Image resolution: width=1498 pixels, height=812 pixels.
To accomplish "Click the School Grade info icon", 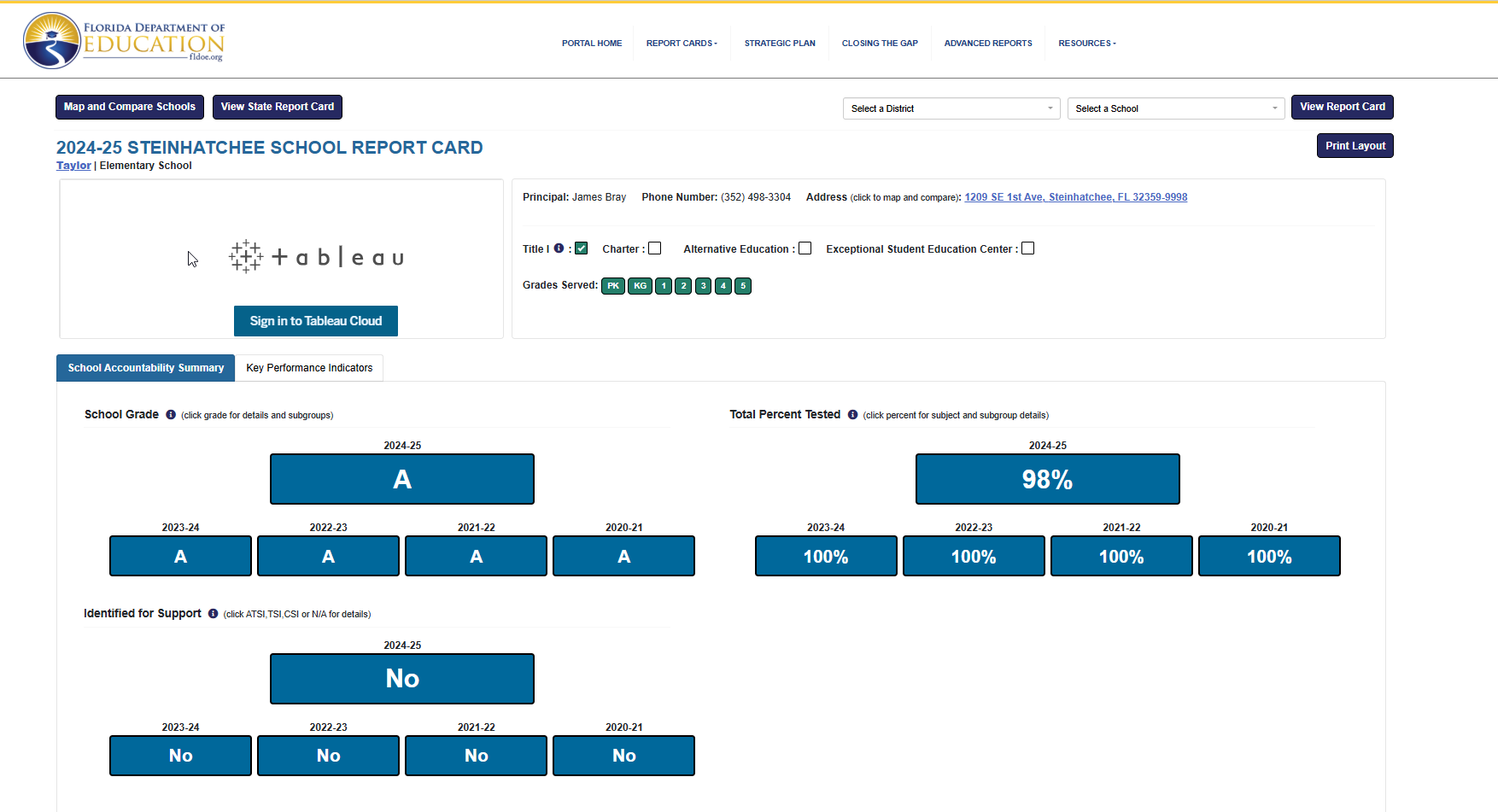I will click(x=171, y=415).
